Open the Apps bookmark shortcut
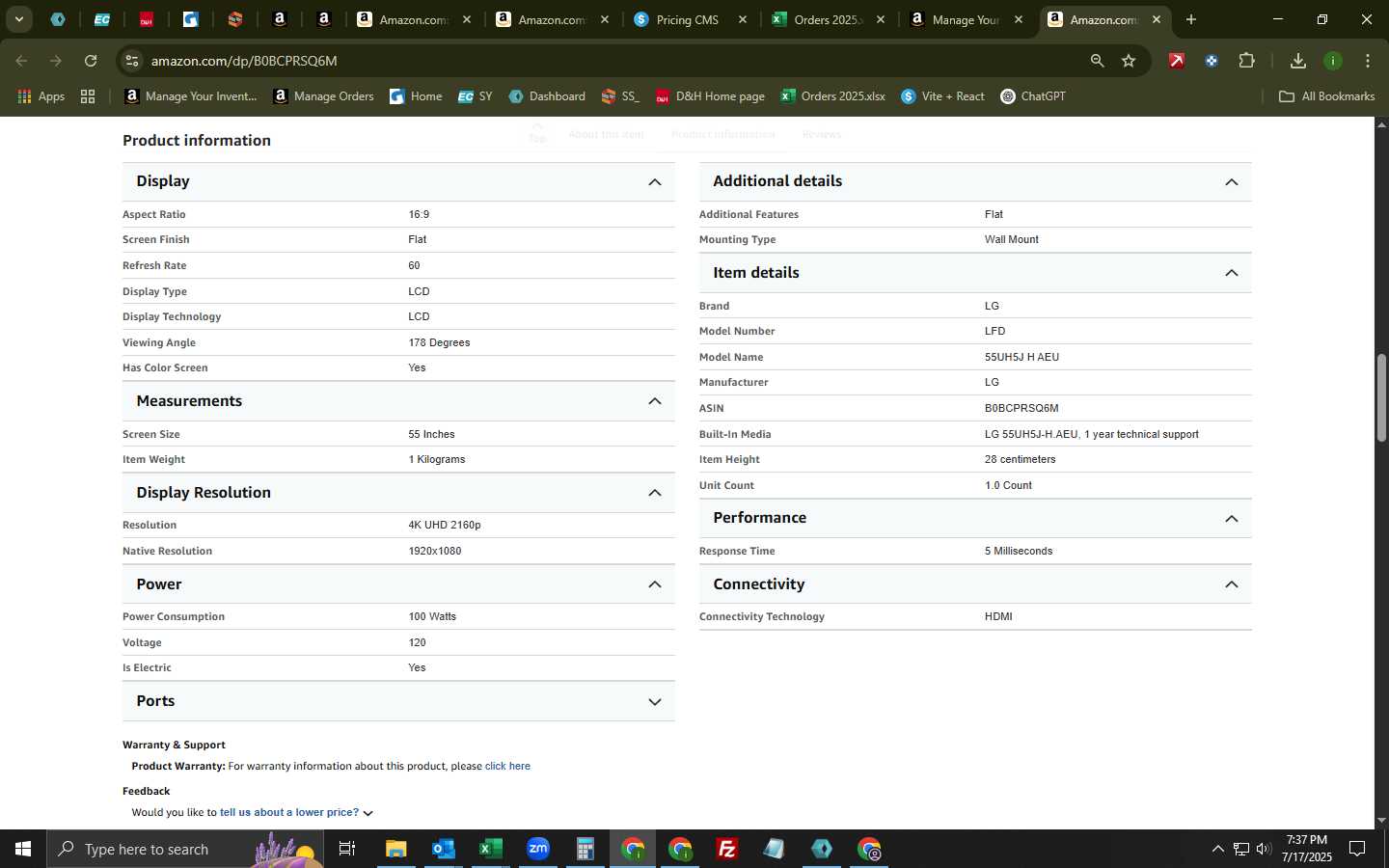This screenshot has width=1389, height=868. click(41, 96)
